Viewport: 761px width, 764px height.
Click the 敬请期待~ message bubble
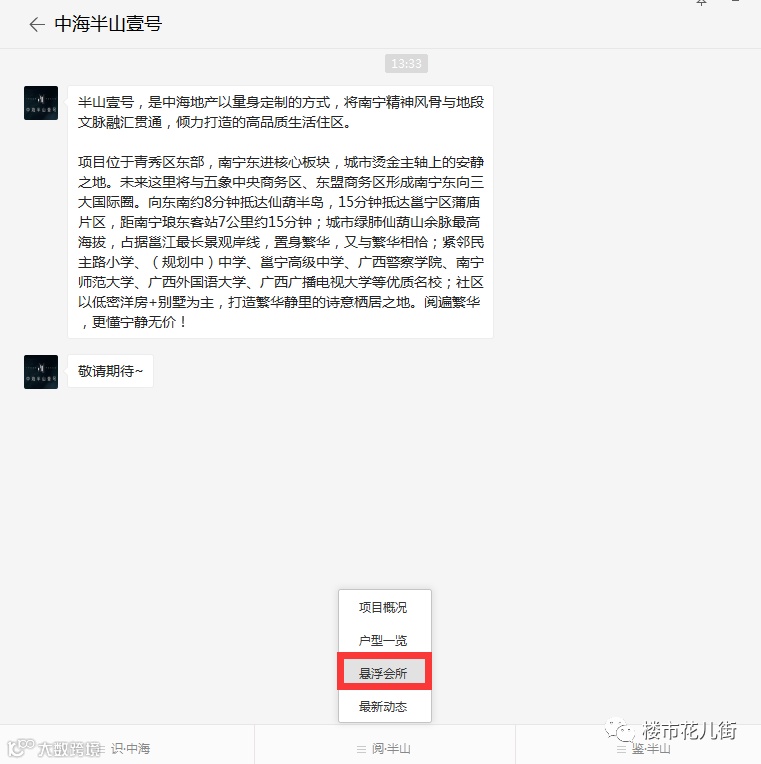tap(111, 371)
